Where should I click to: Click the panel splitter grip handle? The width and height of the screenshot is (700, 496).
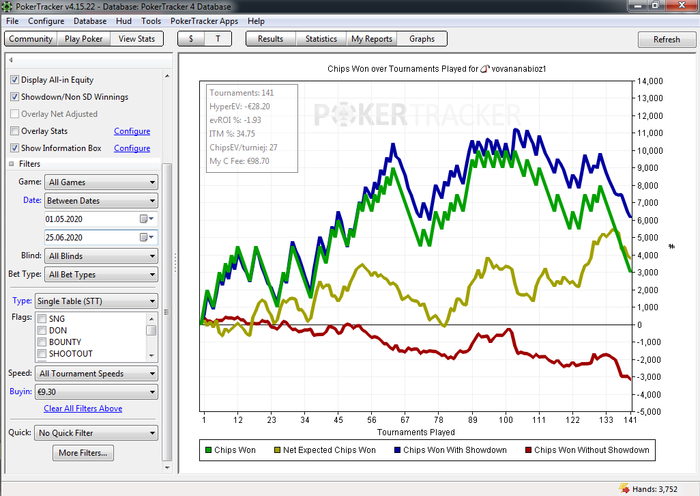tap(175, 263)
